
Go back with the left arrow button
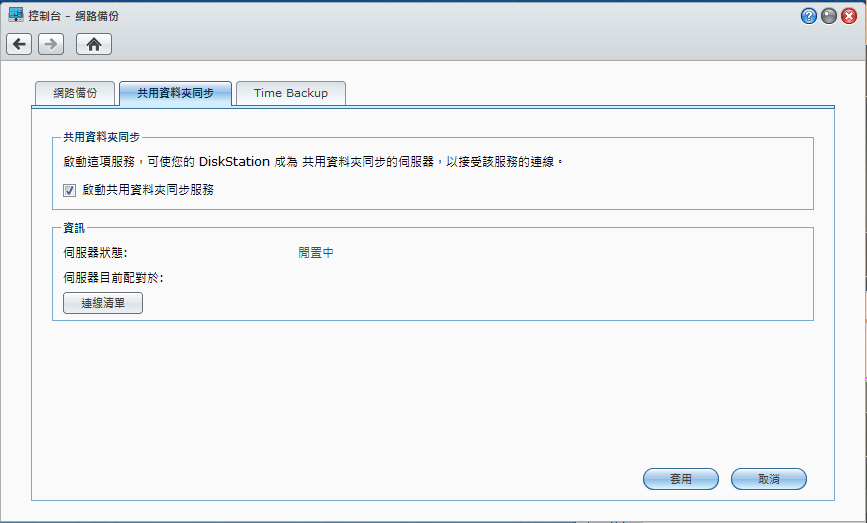19,44
